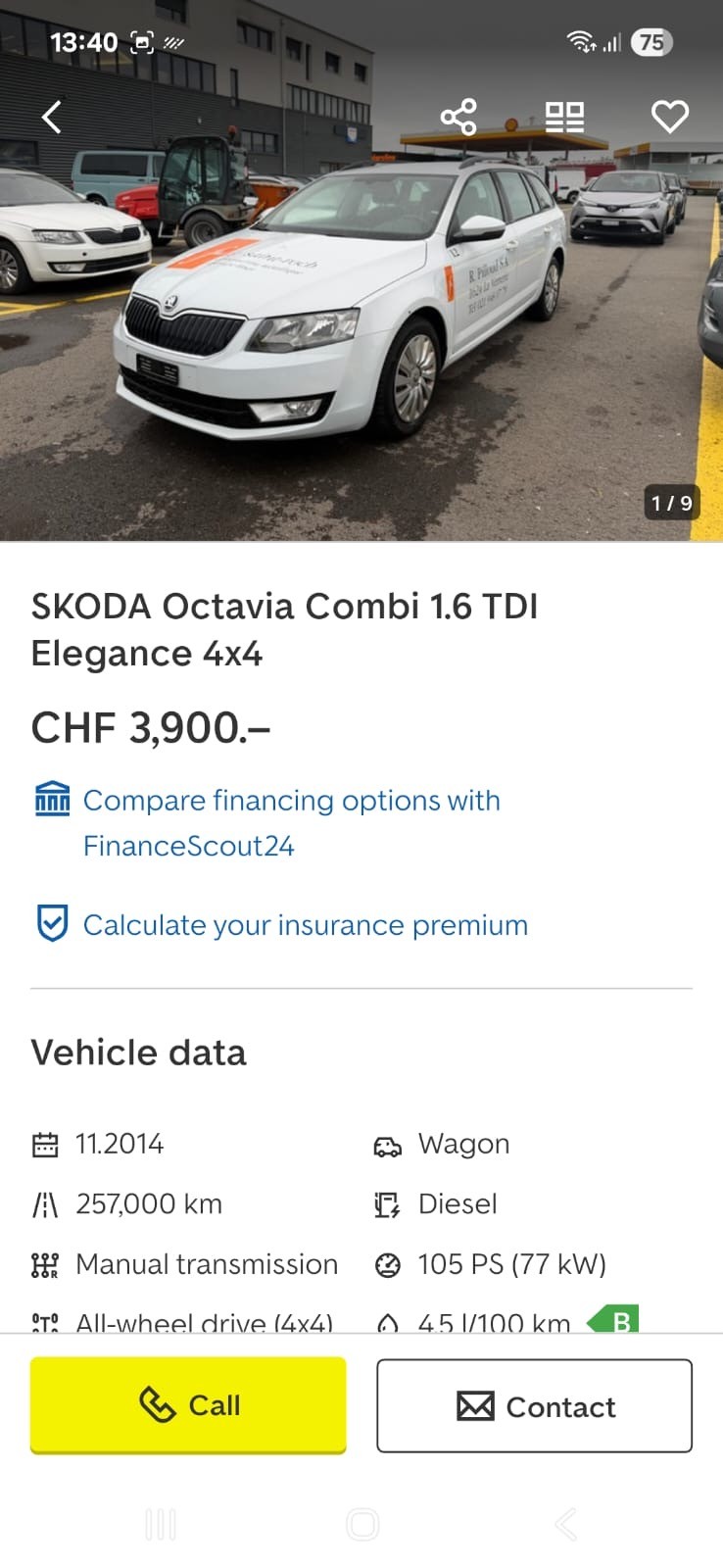Viewport: 723px width, 1568px height.
Task: Tap the gauge icon beside 105 PS
Action: tap(388, 1265)
